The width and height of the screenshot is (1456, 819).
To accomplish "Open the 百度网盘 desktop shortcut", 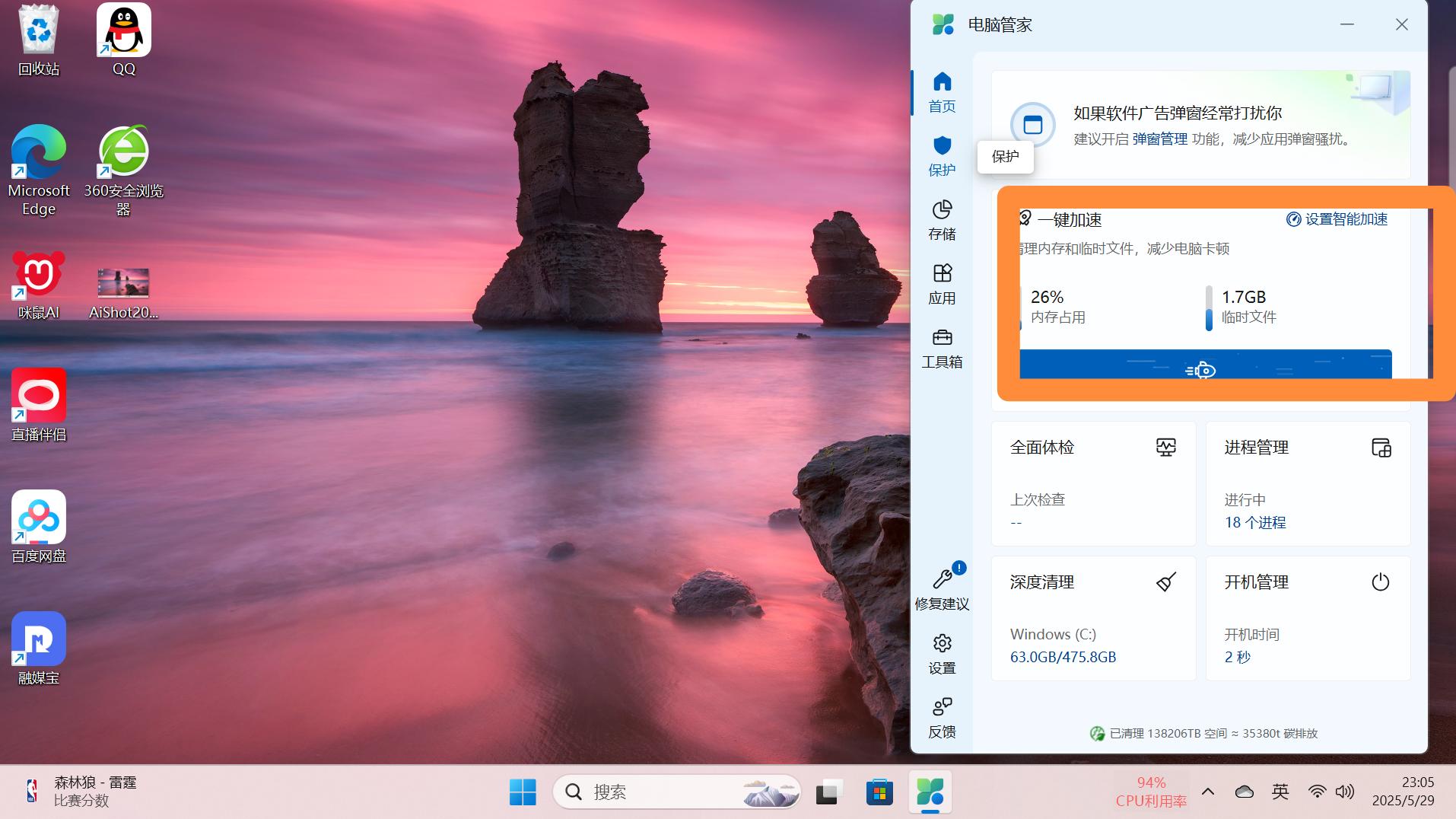I will tap(39, 527).
